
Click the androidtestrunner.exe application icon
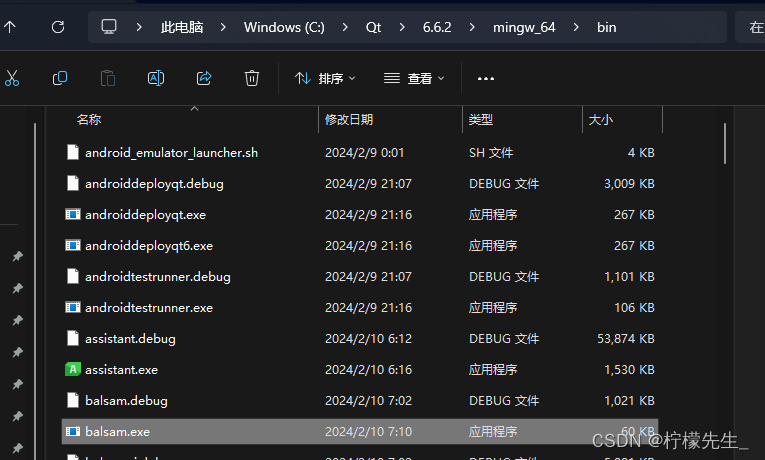(x=73, y=307)
